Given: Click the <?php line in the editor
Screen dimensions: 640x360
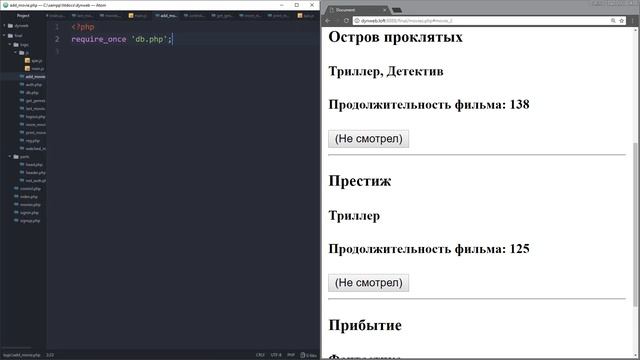Looking at the screenshot, I should 83,27.
